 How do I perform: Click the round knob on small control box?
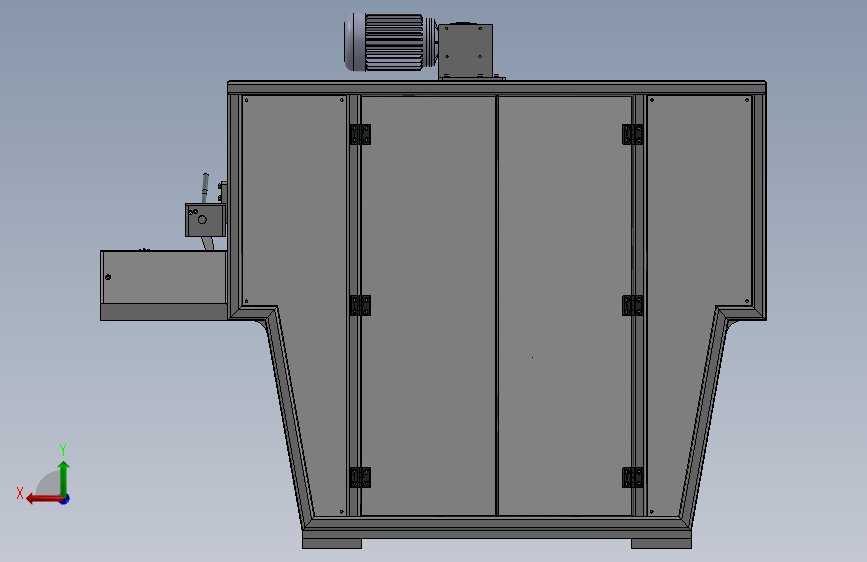click(202, 220)
